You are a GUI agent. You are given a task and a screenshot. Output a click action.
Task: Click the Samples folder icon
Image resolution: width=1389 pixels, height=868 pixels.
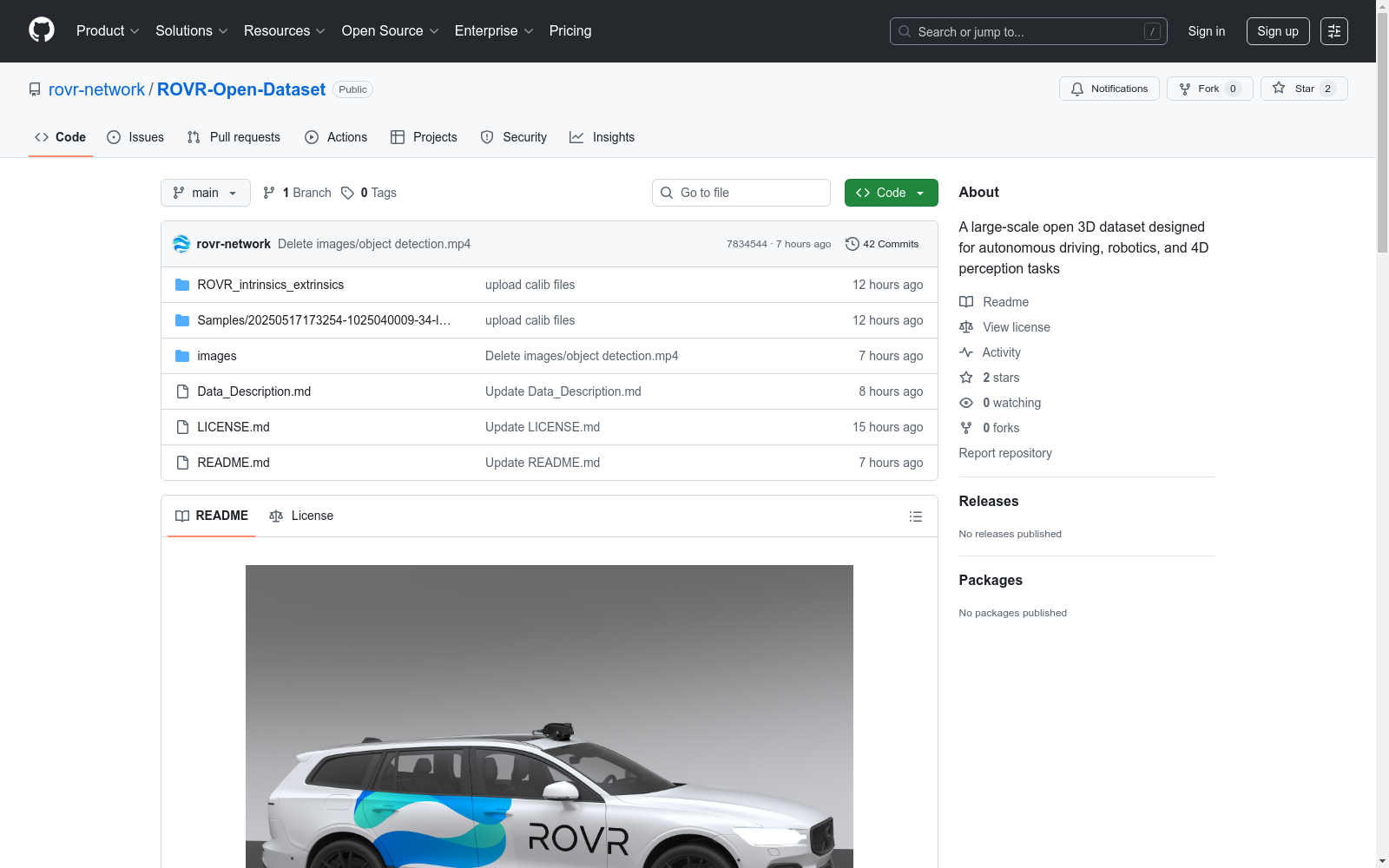(x=182, y=320)
